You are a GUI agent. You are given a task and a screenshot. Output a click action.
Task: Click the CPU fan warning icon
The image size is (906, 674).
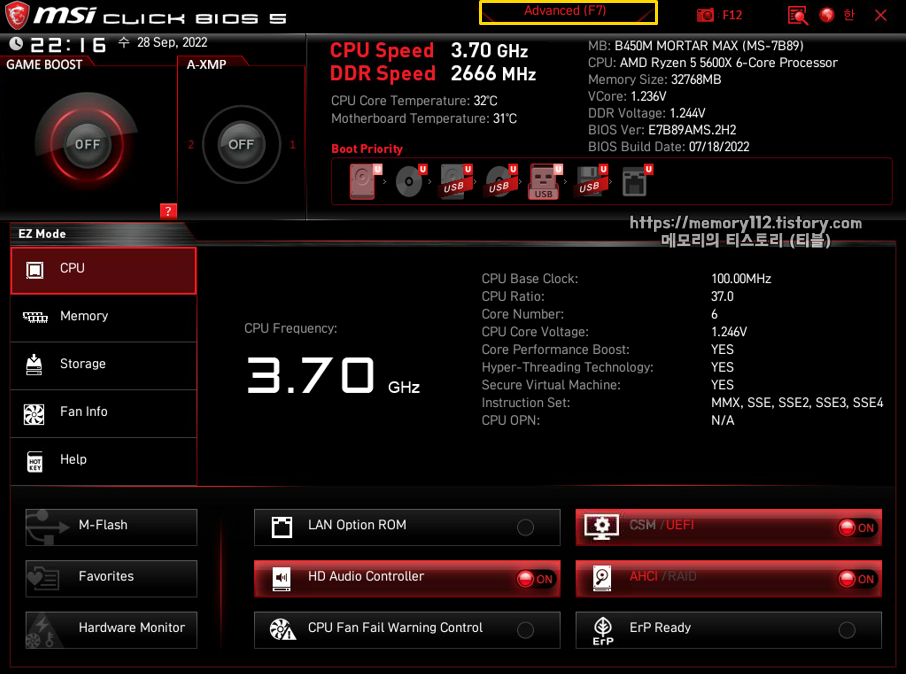click(x=283, y=629)
